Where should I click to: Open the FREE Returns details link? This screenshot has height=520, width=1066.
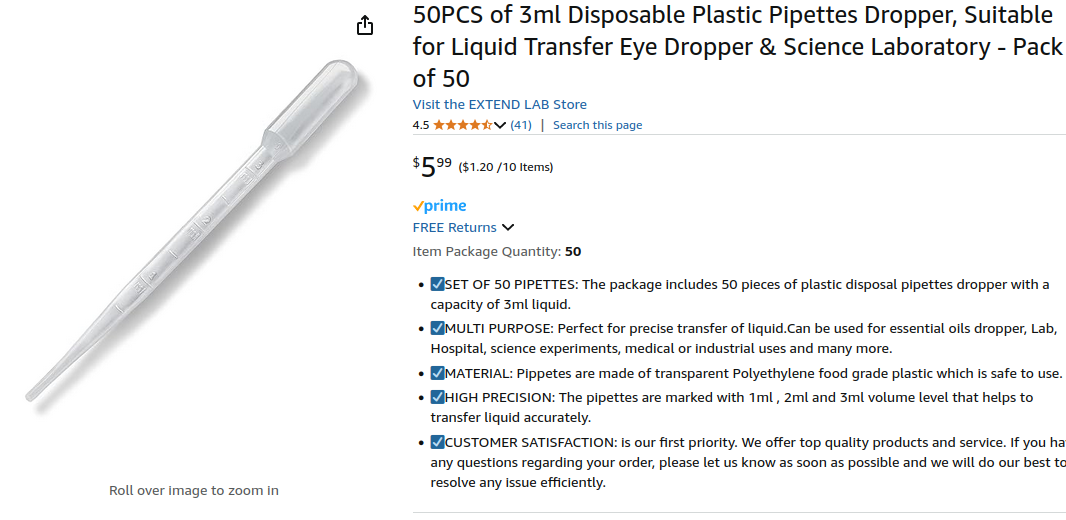click(x=454, y=228)
